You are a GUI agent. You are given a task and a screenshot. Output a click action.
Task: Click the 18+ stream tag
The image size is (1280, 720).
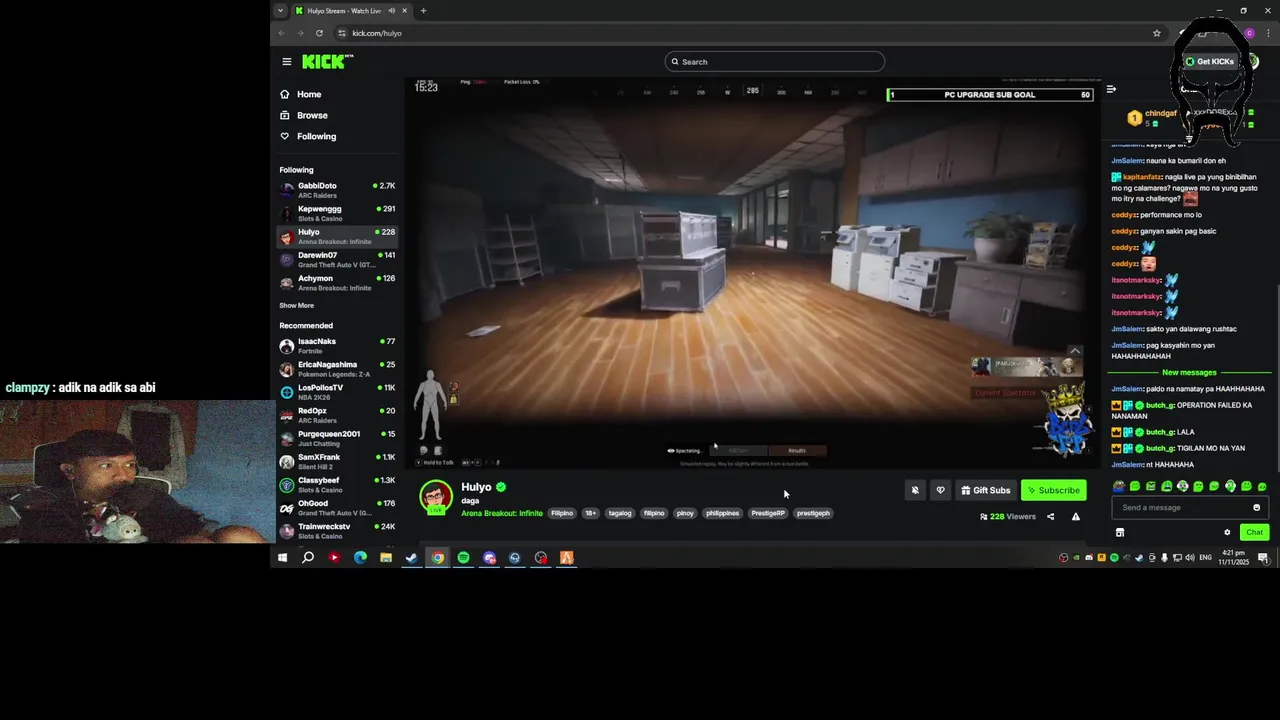[x=590, y=513]
